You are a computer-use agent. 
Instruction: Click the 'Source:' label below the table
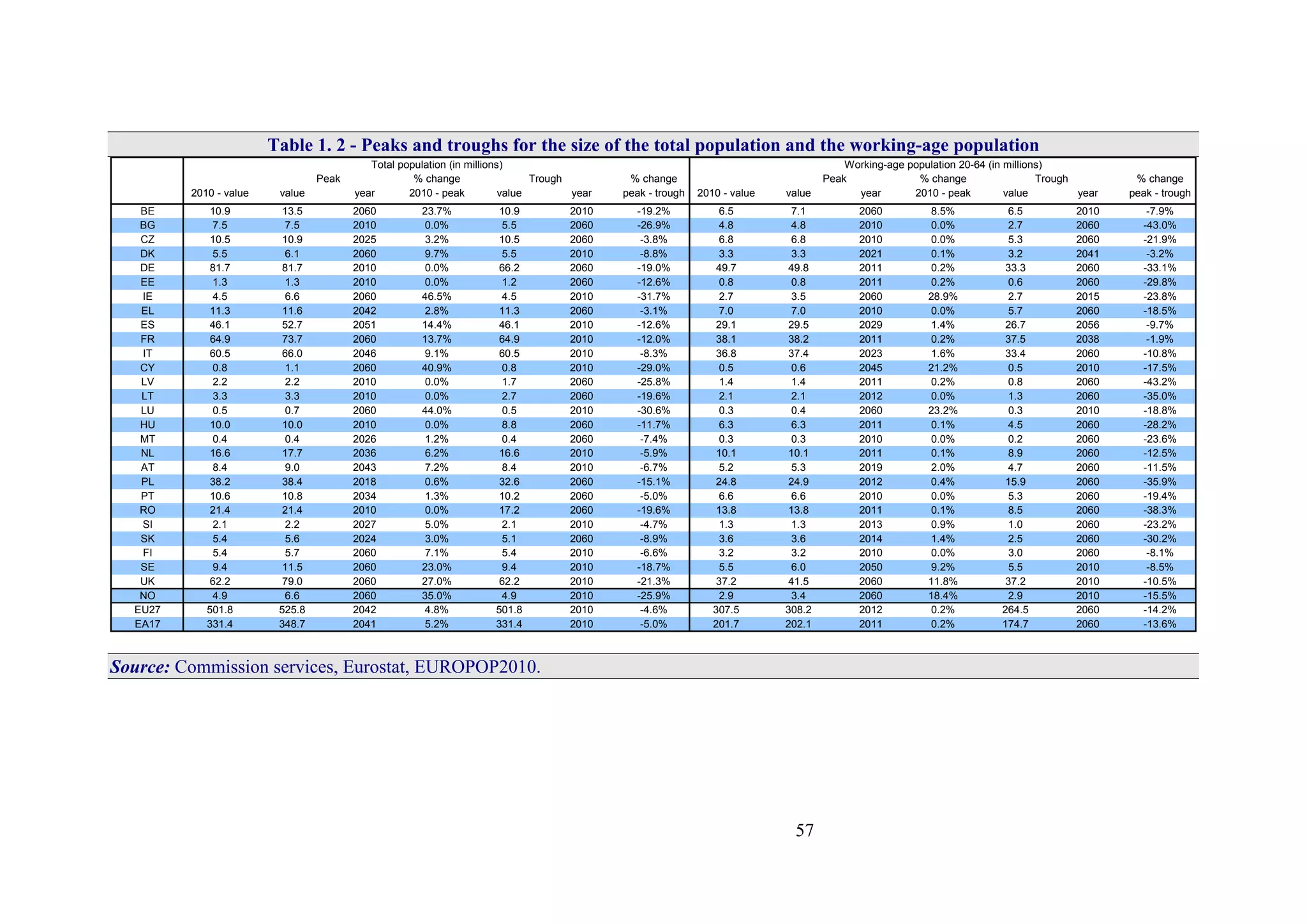140,667
